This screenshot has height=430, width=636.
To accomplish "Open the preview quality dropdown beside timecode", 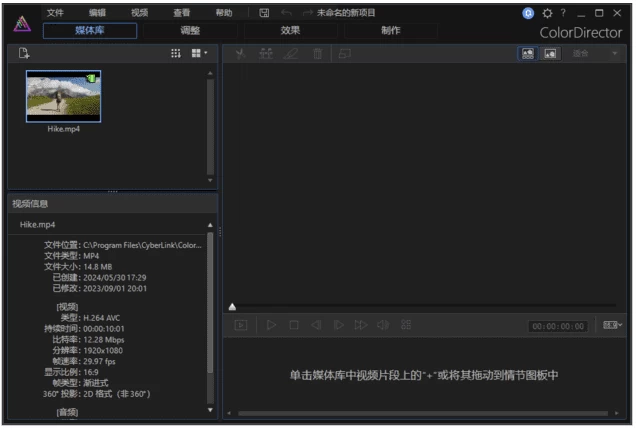I will point(612,325).
